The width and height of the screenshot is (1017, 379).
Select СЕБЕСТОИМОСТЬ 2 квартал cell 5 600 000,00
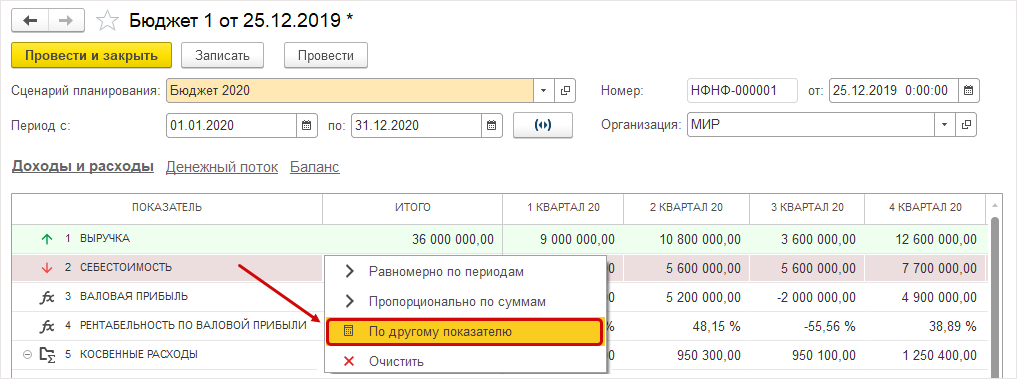coord(686,268)
